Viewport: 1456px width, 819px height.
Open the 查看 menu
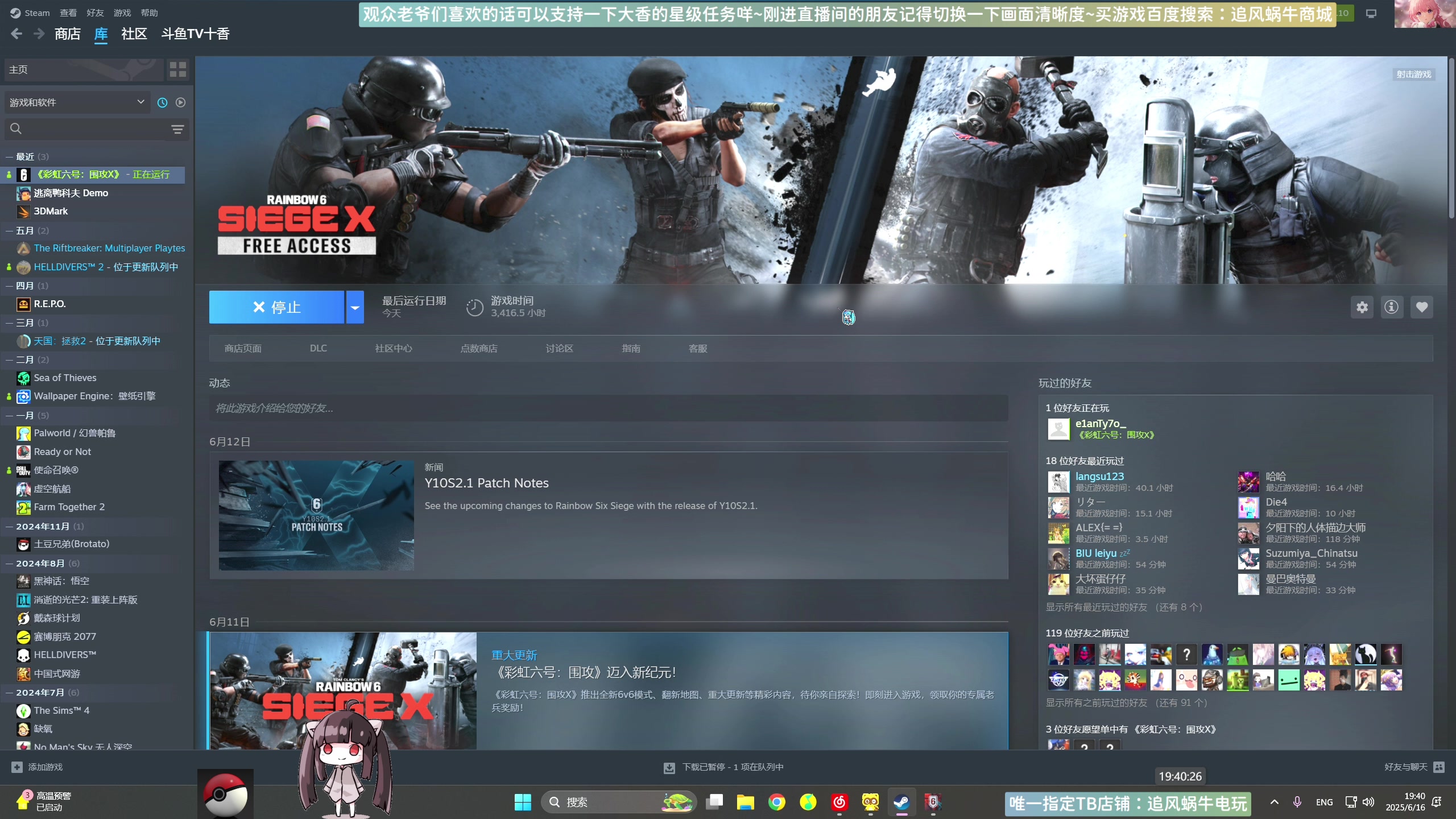point(68,13)
